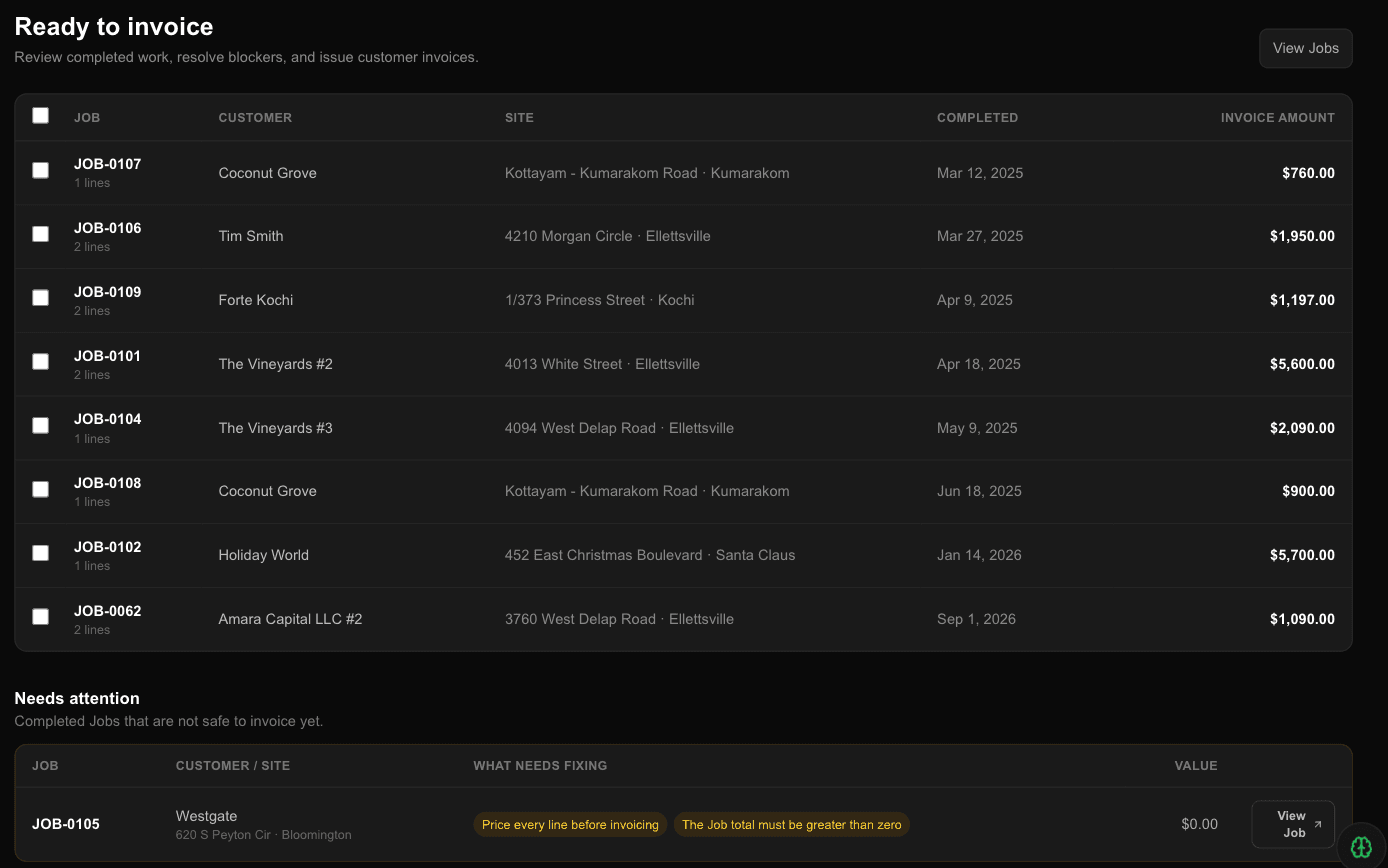This screenshot has width=1388, height=868.
Task: Open job JOB-0062
Action: click(107, 611)
